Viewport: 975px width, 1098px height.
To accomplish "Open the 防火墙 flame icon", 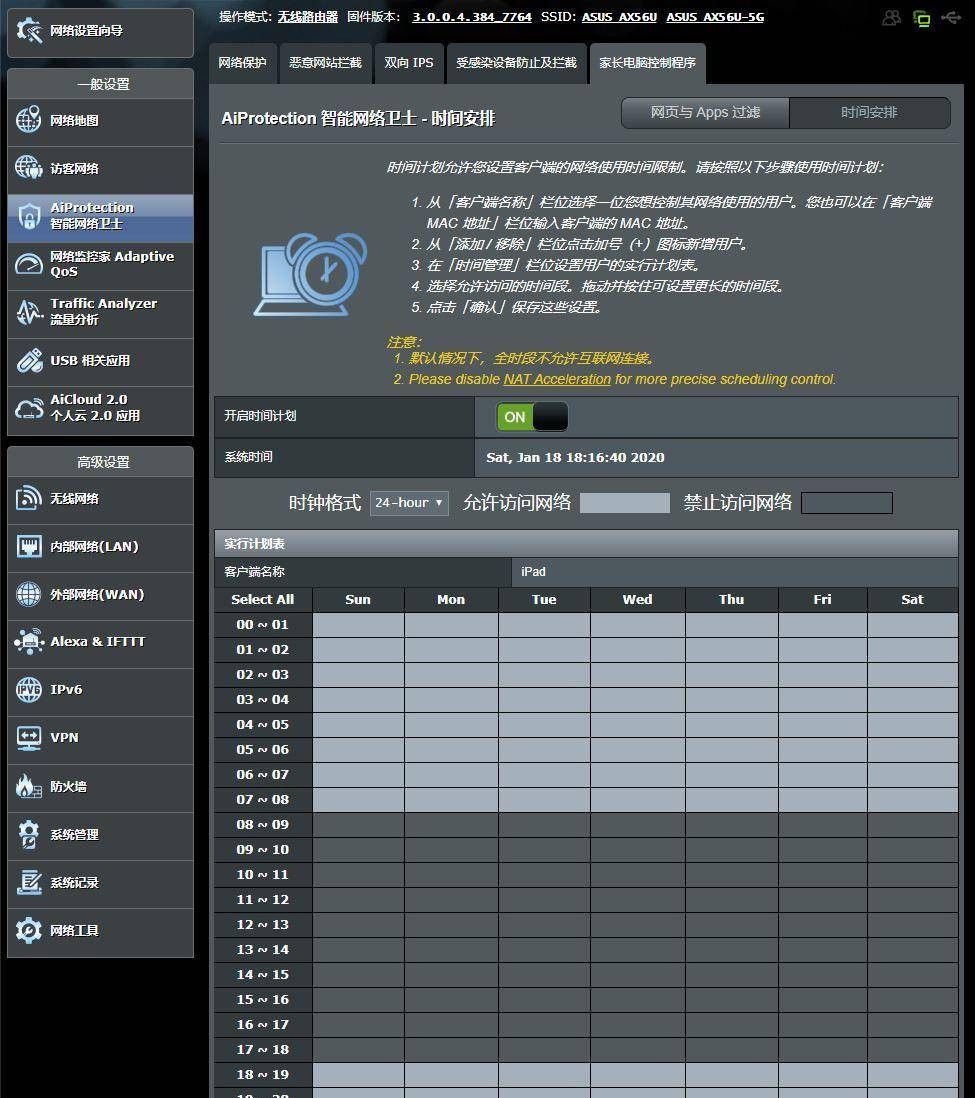I will point(29,786).
